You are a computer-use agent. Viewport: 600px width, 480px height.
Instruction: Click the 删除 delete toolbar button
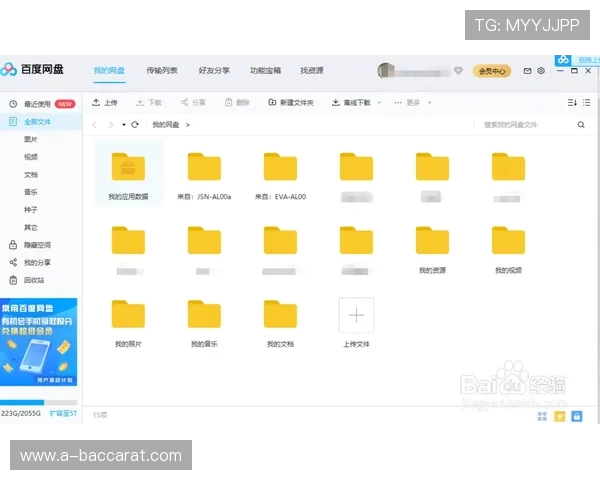click(237, 103)
